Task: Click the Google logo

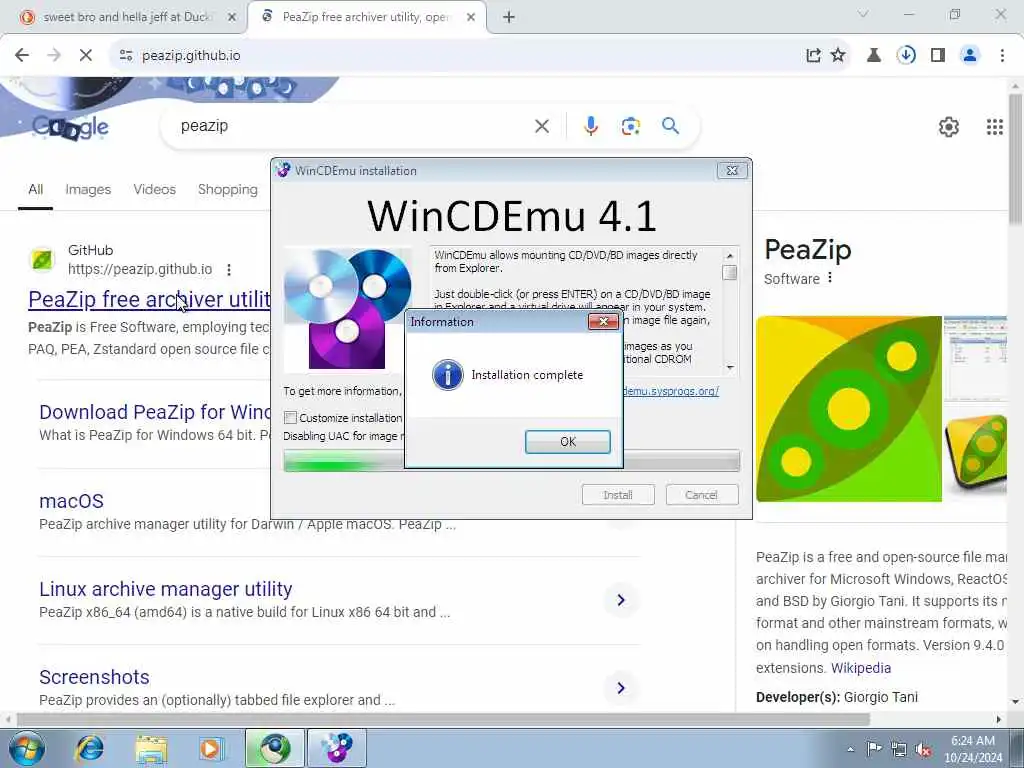Action: (71, 126)
